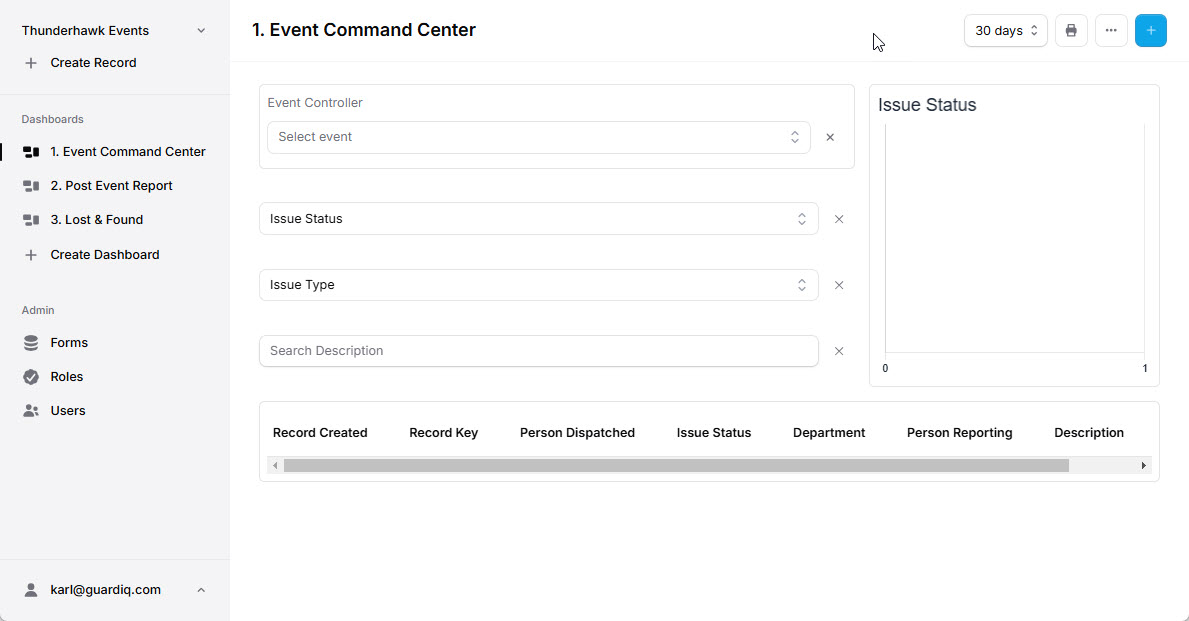Click user avatar icon beside karl@guardiq.com

click(x=31, y=590)
